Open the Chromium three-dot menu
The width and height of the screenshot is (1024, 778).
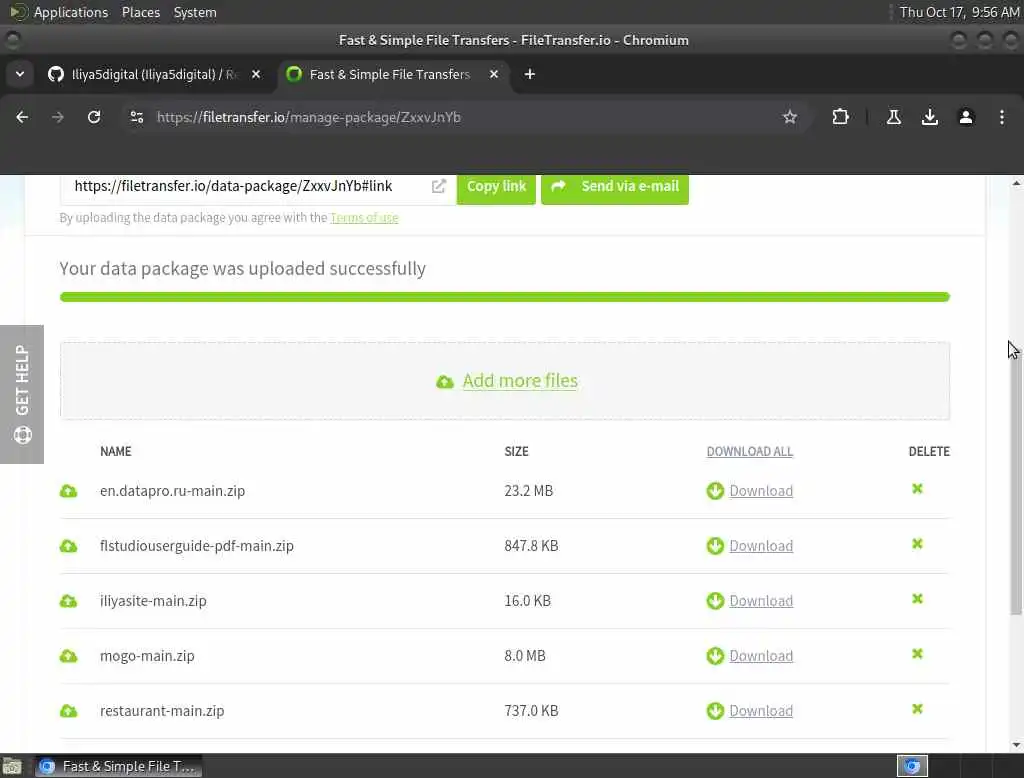coord(1002,117)
